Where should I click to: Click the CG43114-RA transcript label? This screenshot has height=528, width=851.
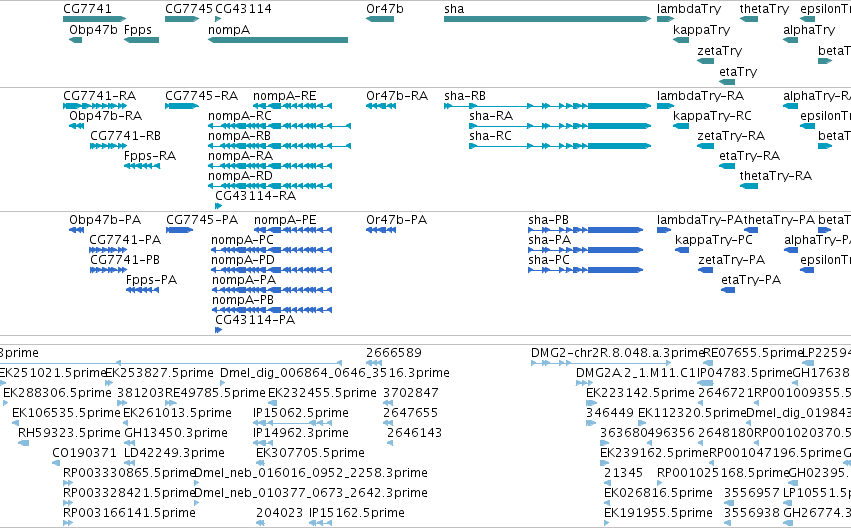pos(256,196)
